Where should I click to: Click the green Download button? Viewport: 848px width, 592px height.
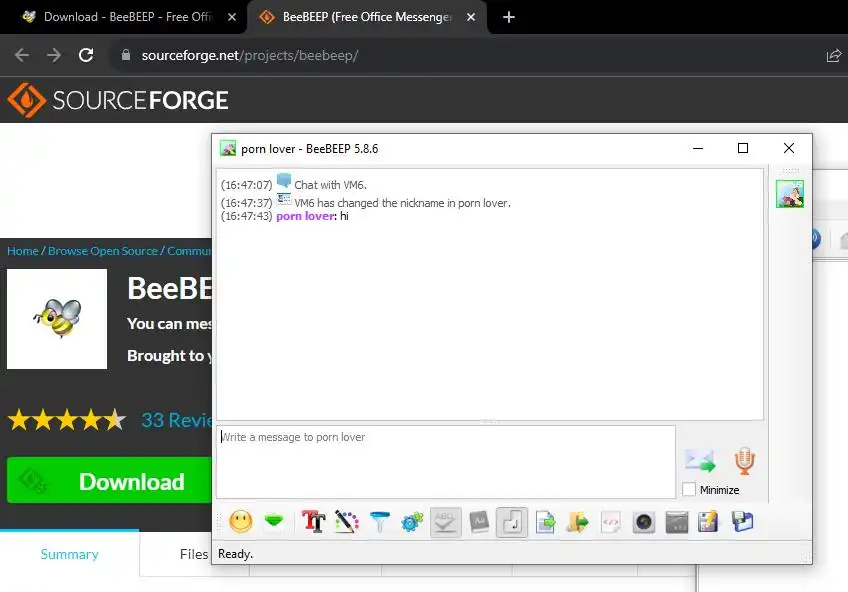tap(109, 481)
